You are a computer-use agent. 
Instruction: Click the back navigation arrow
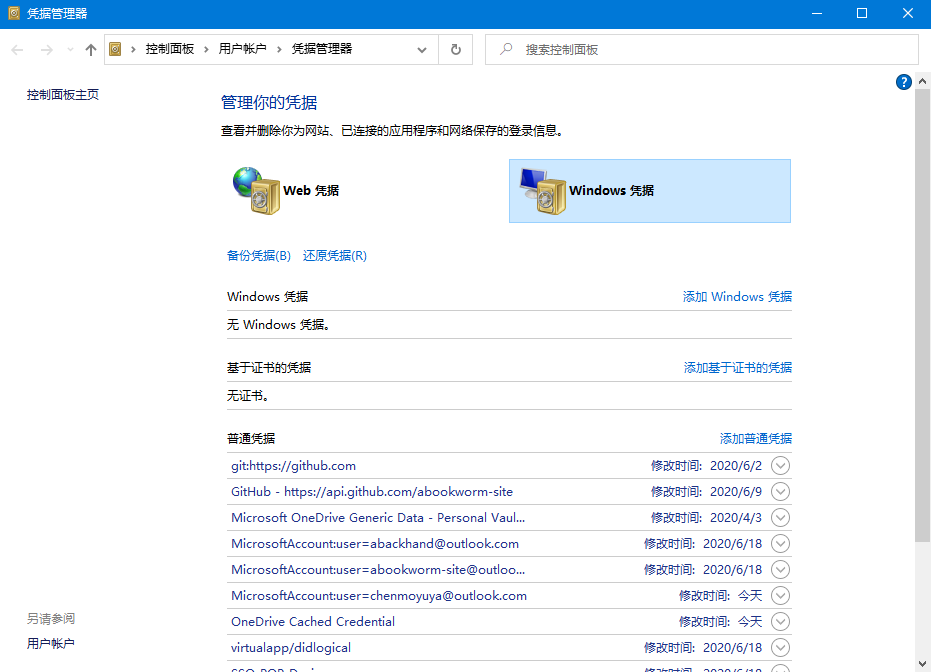pos(18,49)
